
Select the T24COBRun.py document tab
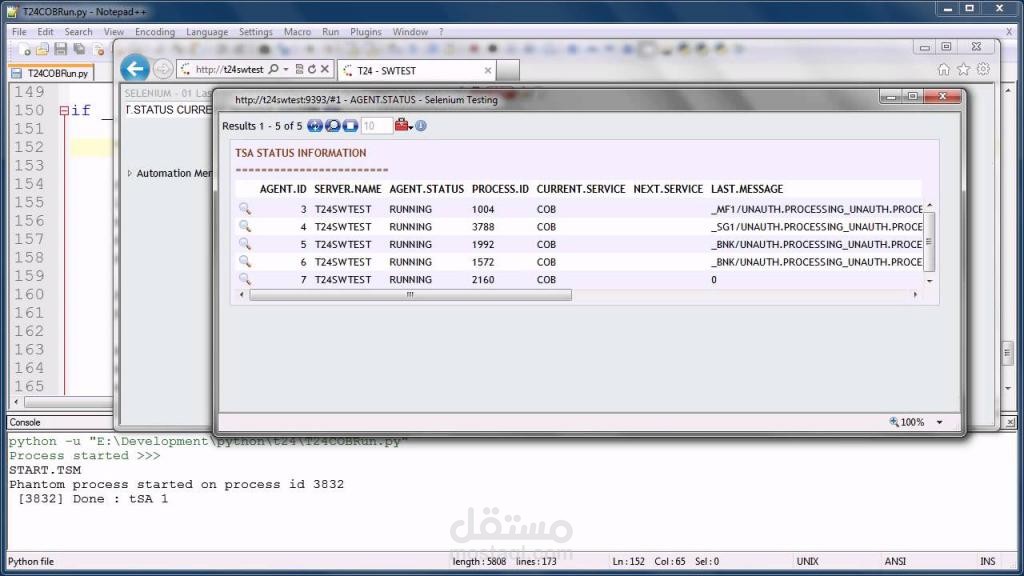click(51, 72)
